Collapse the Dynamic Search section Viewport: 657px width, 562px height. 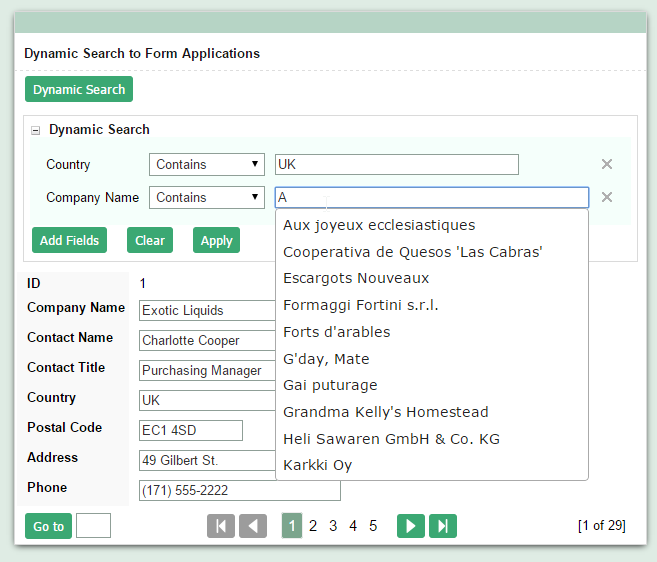point(36,130)
